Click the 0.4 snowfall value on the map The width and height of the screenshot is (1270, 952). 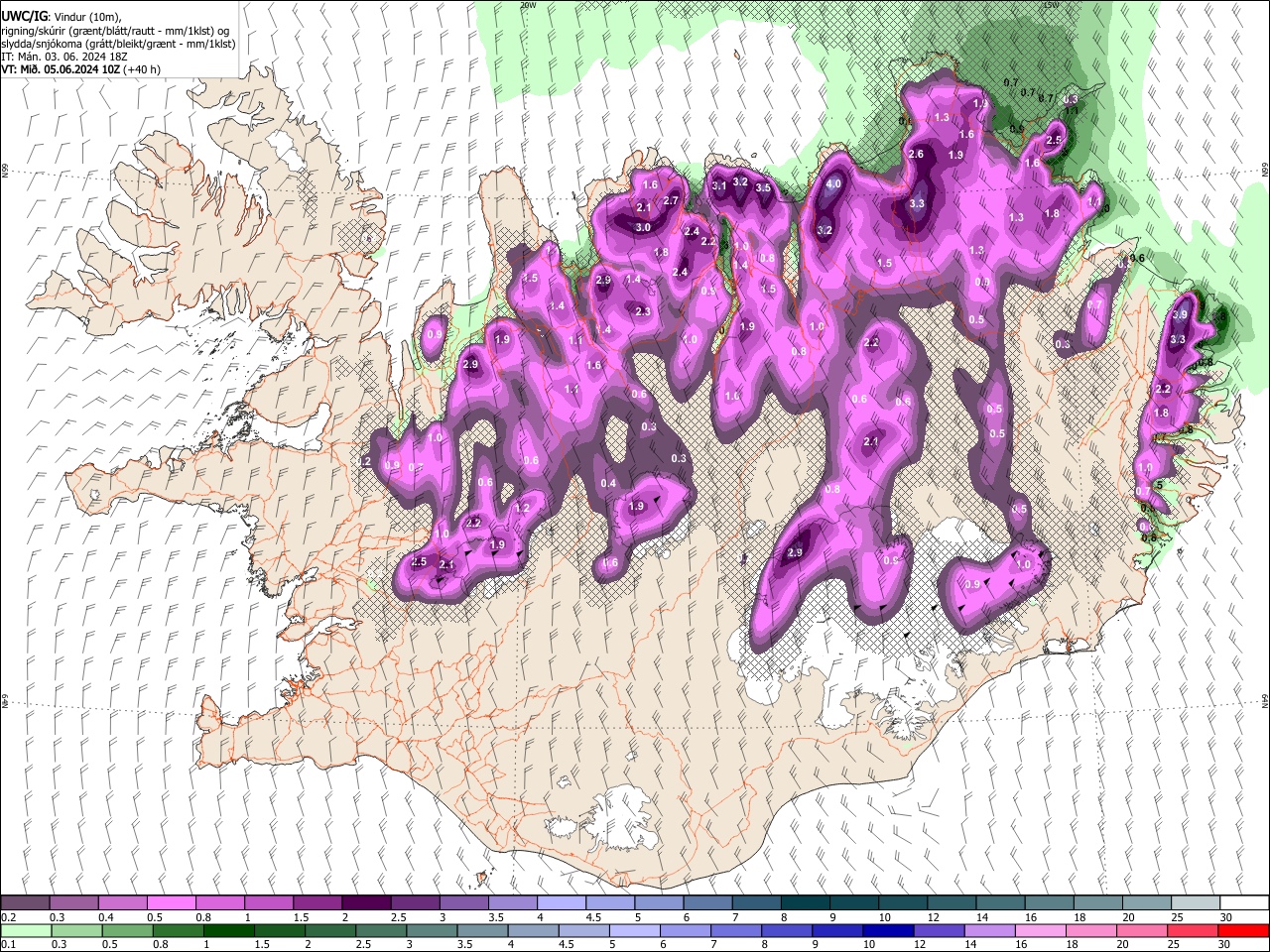(609, 484)
